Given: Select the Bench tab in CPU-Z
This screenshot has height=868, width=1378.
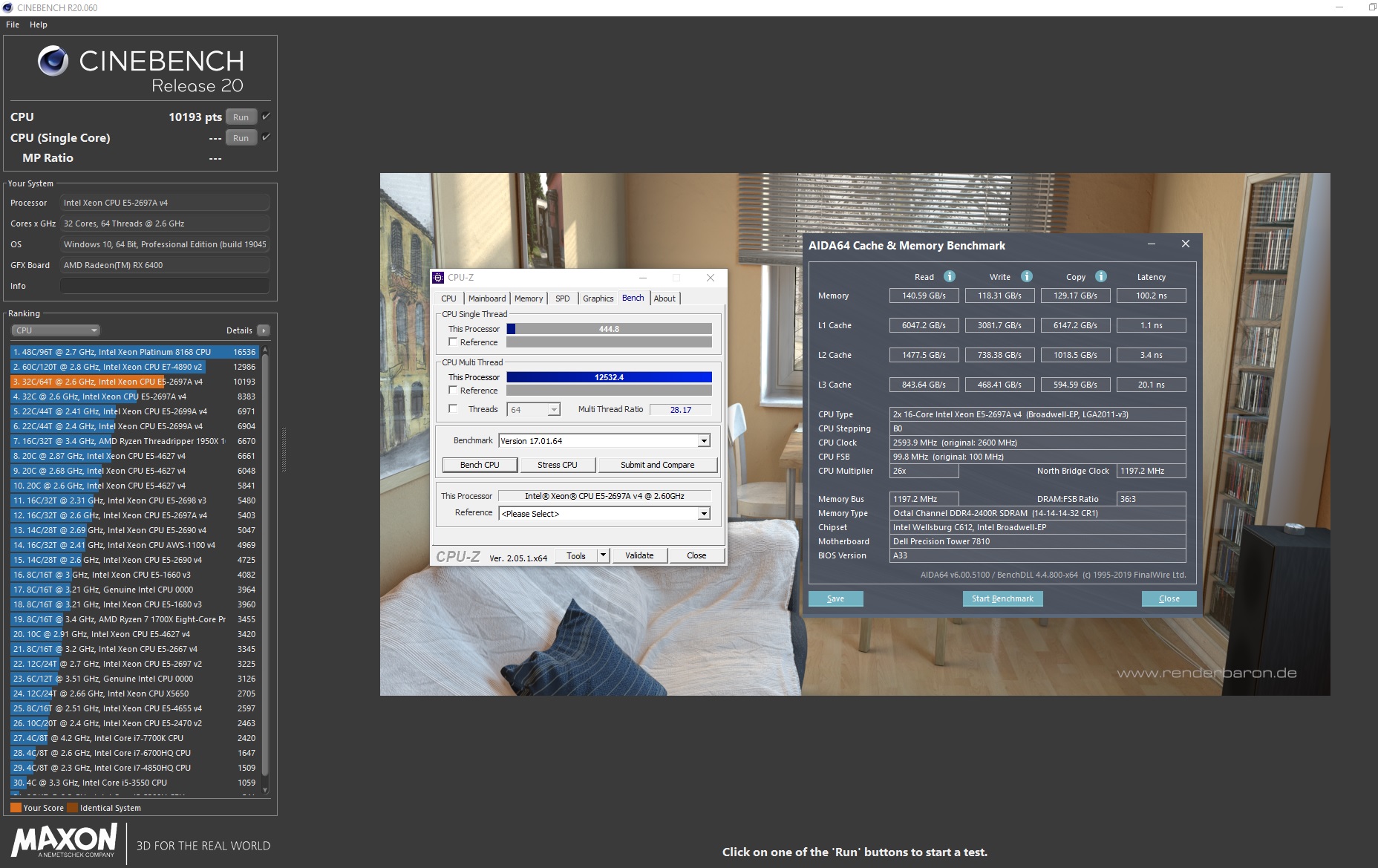Looking at the screenshot, I should tap(633, 298).
